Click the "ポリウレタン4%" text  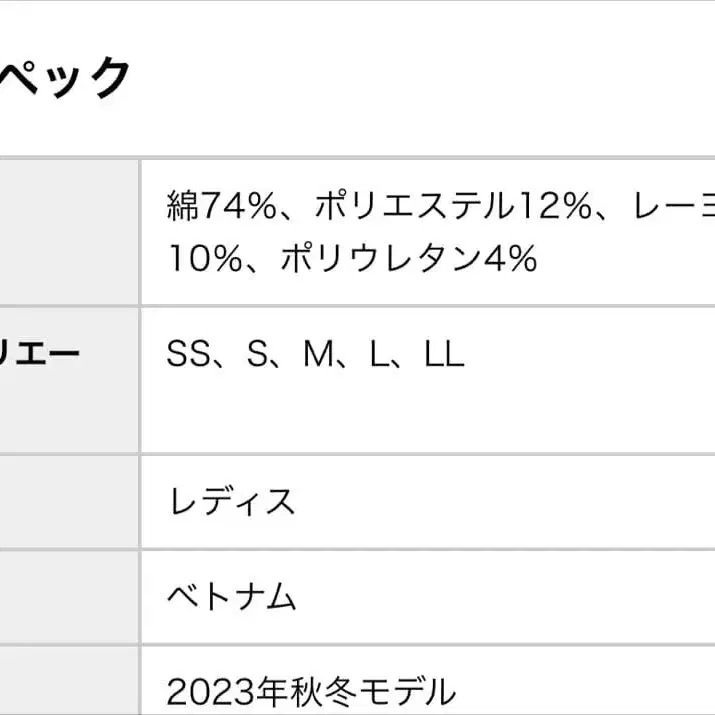click(408, 259)
